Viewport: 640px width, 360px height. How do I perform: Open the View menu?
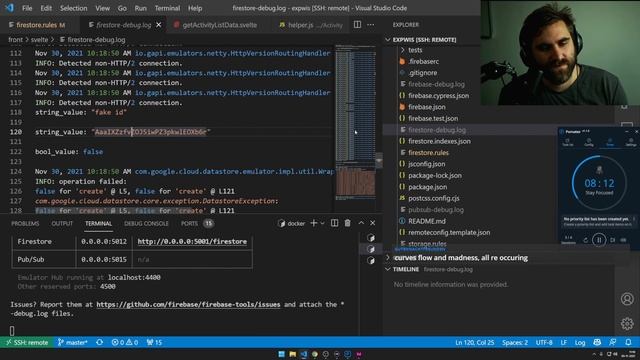pyautogui.click(x=102, y=8)
